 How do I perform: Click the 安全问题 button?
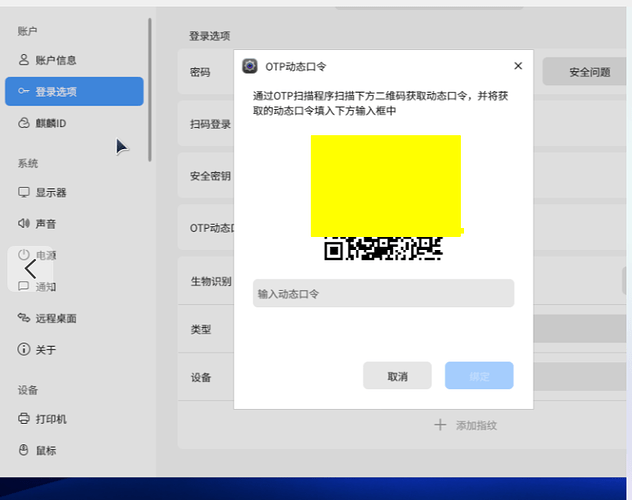[x=586, y=72]
